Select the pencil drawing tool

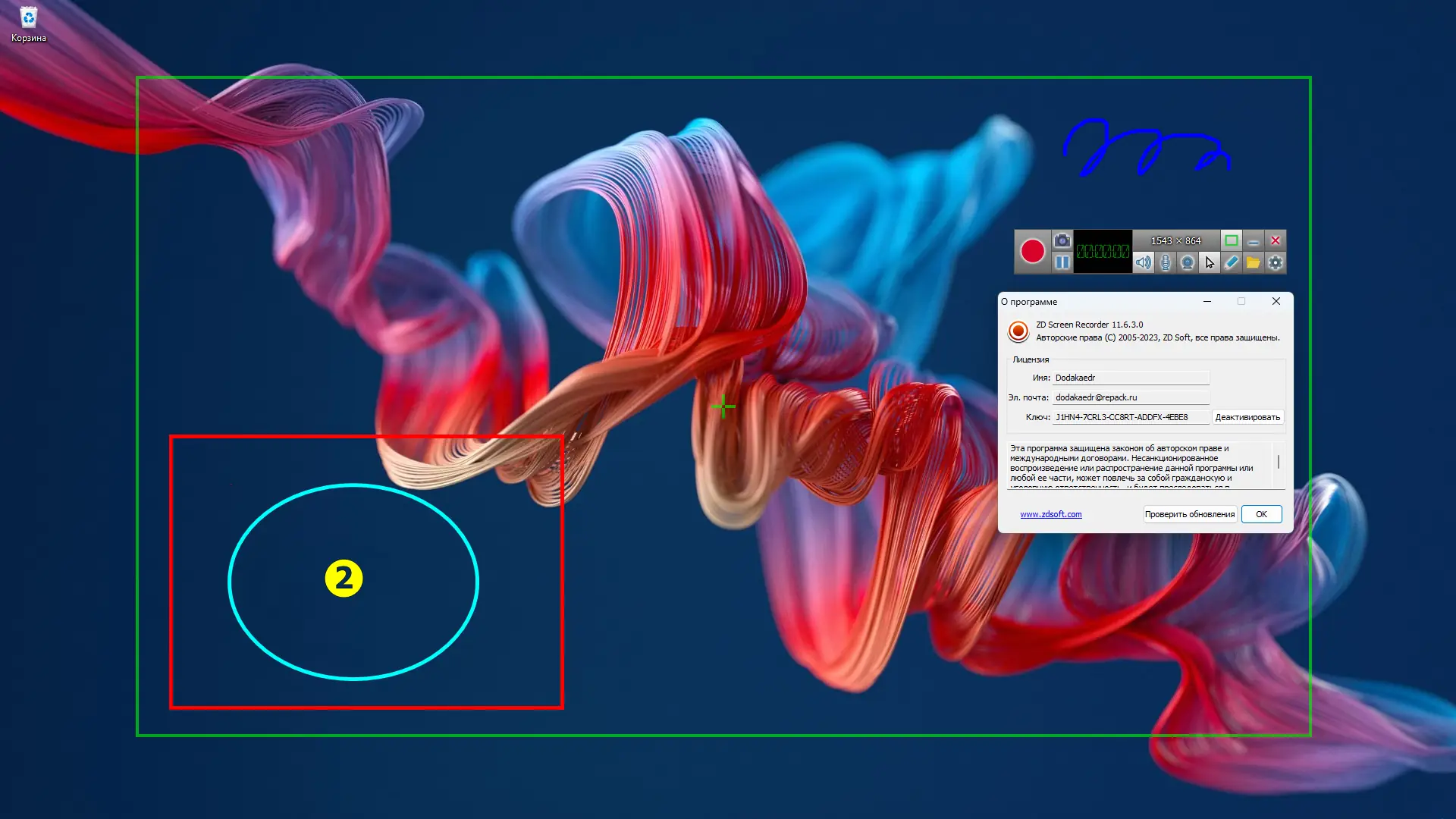pyautogui.click(x=1232, y=262)
